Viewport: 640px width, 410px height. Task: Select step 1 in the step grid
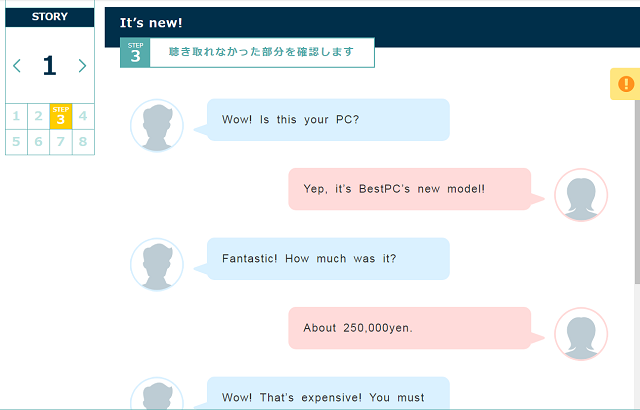click(x=16, y=116)
